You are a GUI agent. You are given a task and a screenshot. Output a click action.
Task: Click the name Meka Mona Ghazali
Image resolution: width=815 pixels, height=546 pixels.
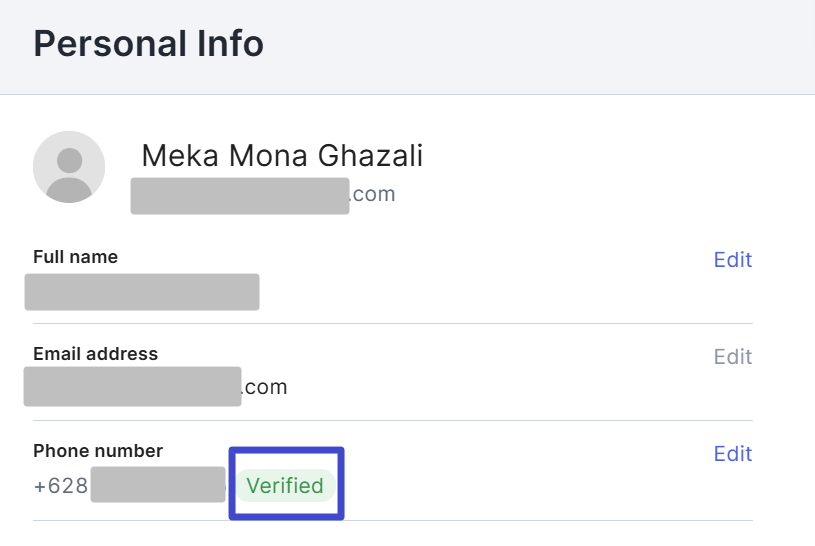282,155
